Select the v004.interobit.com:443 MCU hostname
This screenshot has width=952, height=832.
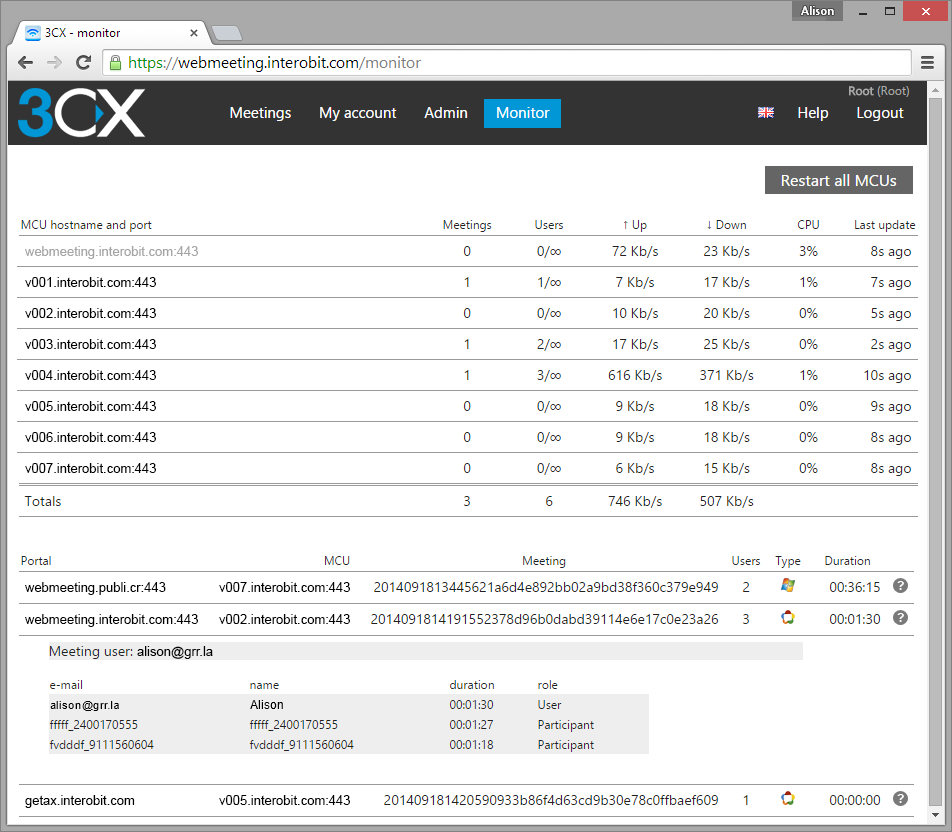click(x=90, y=375)
